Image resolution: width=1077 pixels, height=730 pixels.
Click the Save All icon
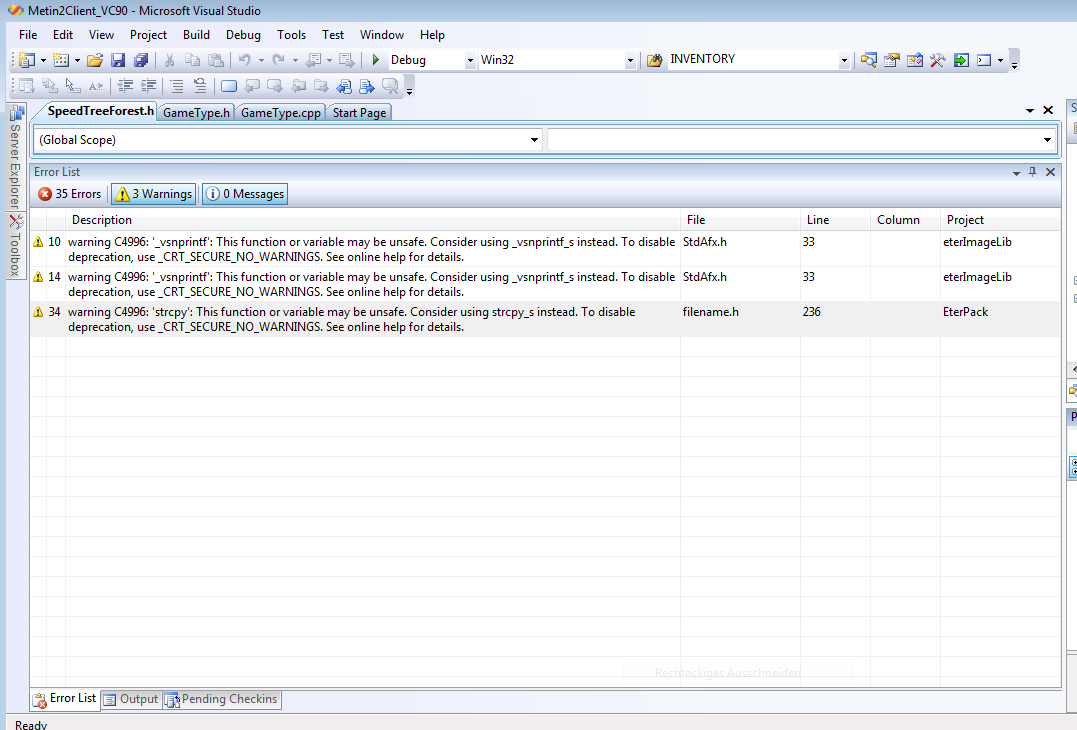coord(141,60)
